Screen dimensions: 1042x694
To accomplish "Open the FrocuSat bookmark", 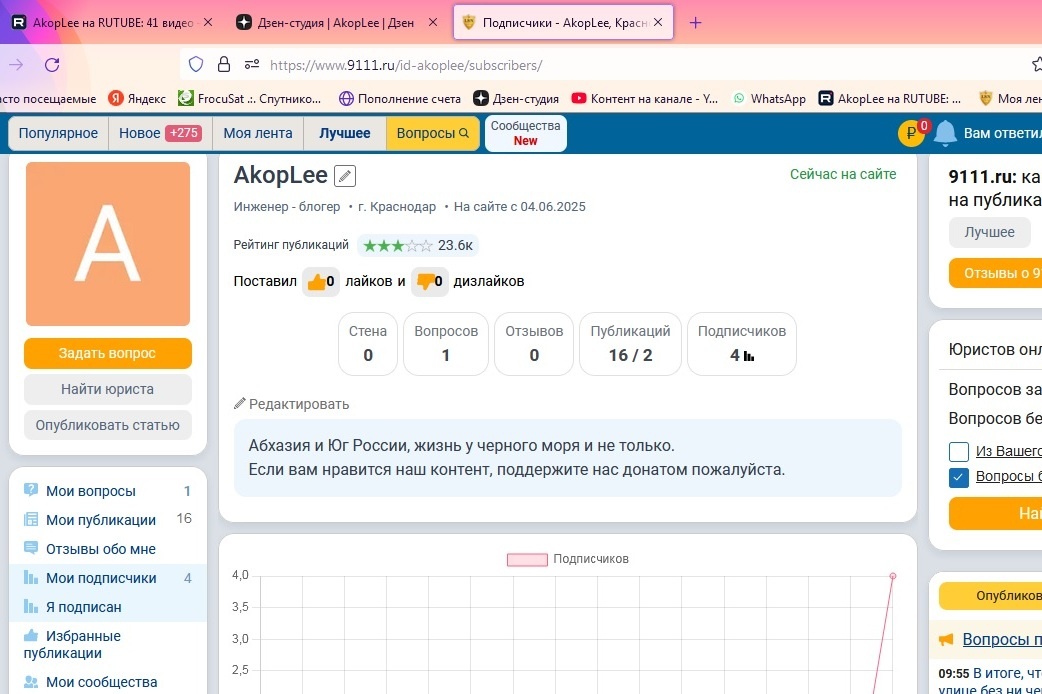I will pos(250,98).
